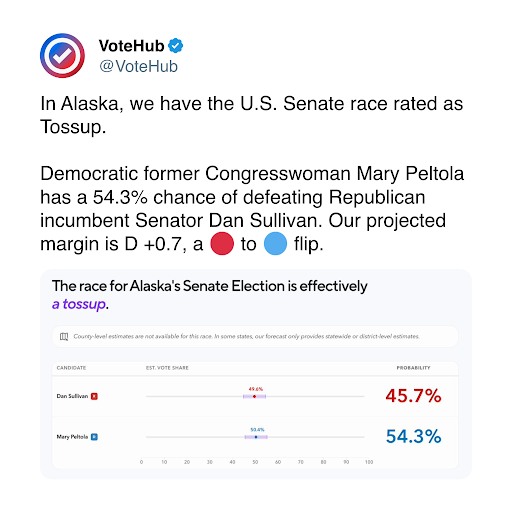The height and width of the screenshot is (512, 512).
Task: Click the VoteHub display name
Action: click(x=132, y=46)
